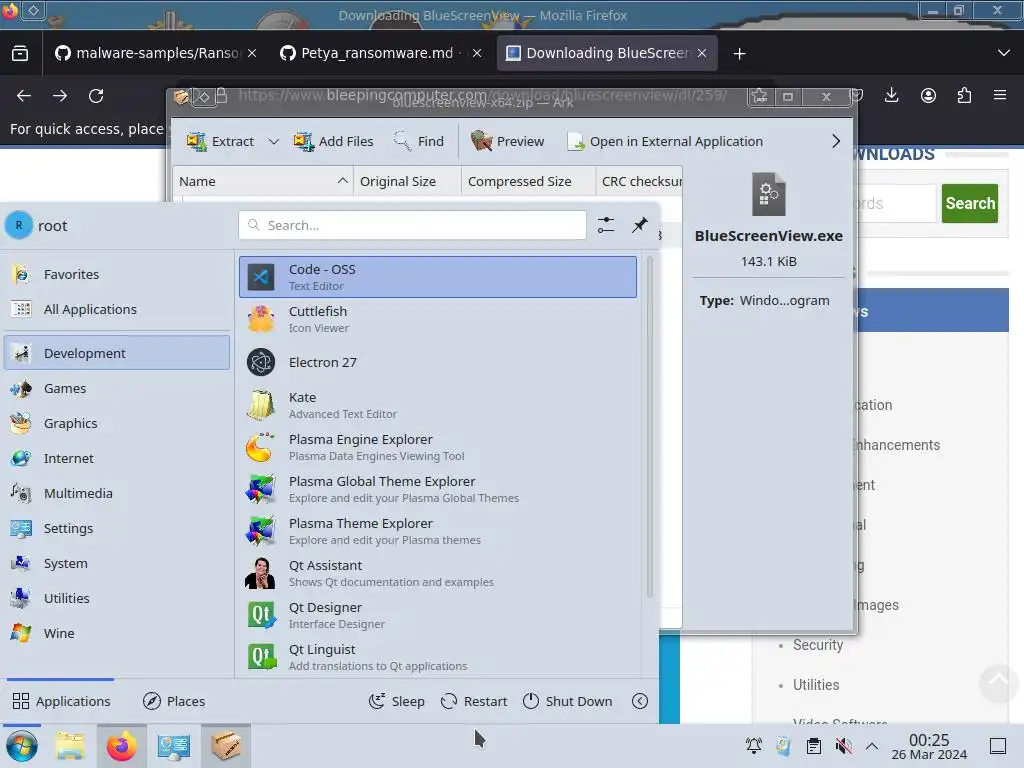Viewport: 1024px width, 768px height.
Task: Open Firefox downloads panel
Action: (891, 95)
